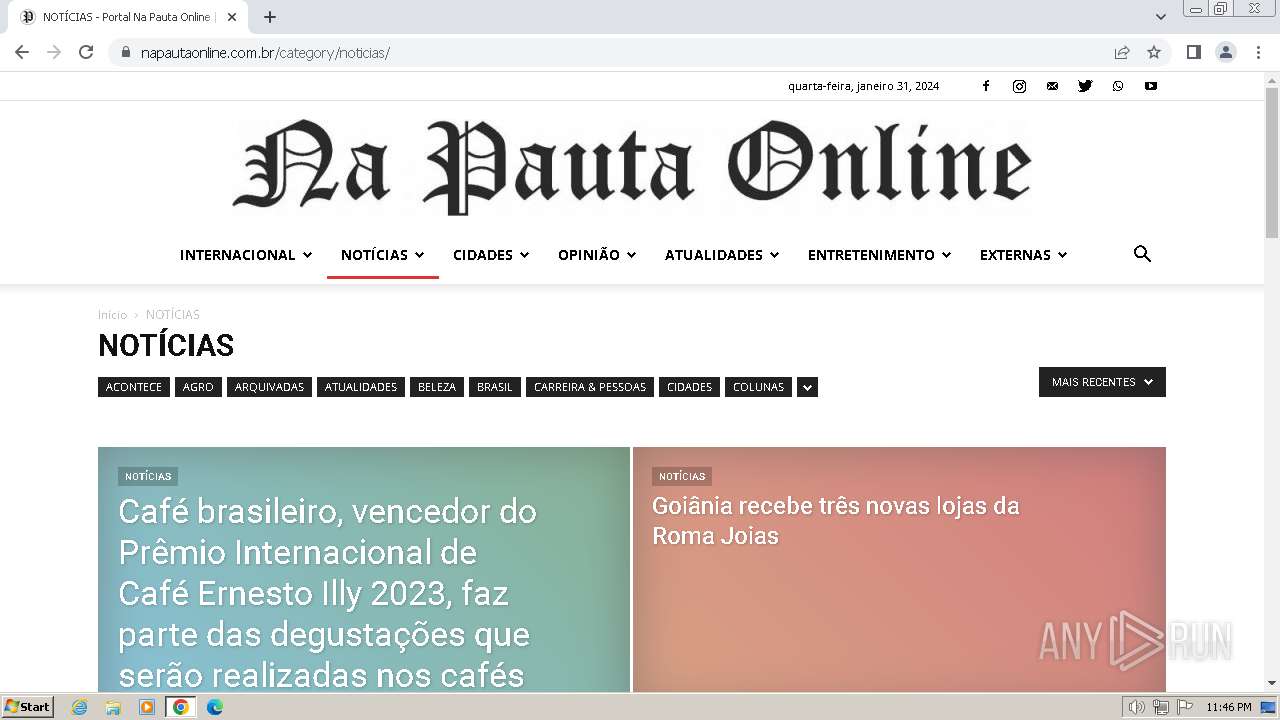Click the site search magnifier icon

(1142, 254)
